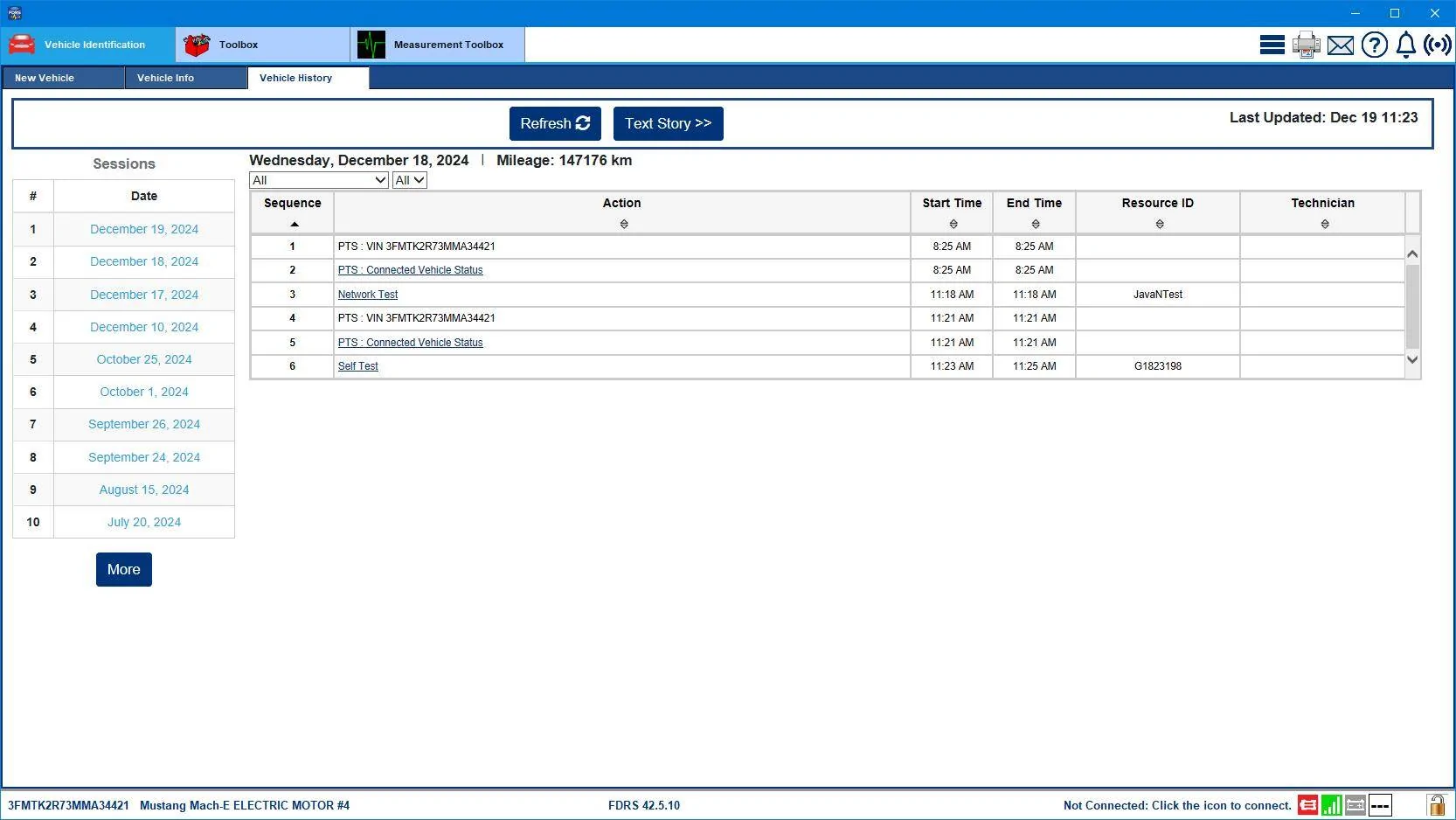Open the December 19, 2024 session

click(x=144, y=229)
